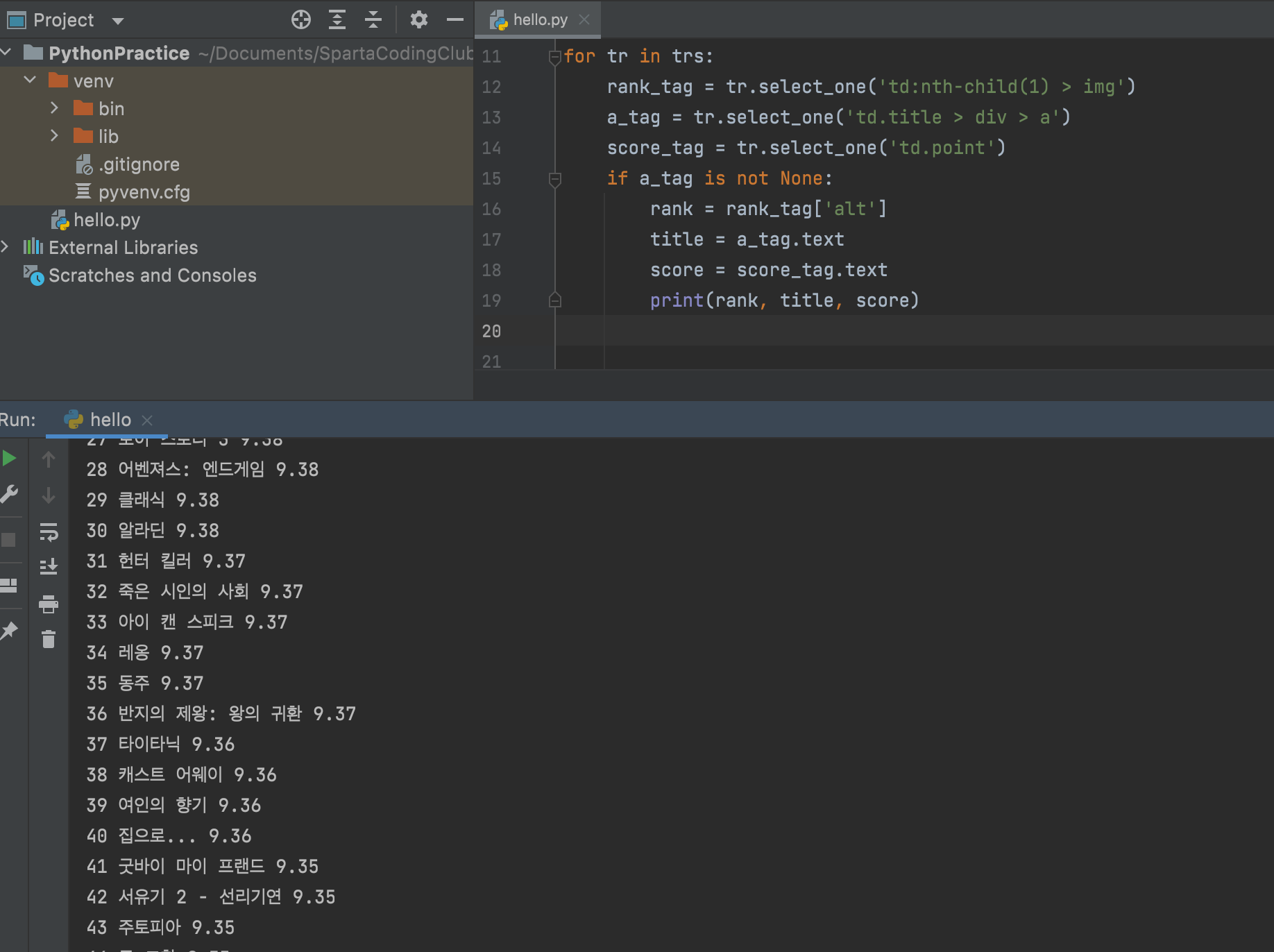Expand External Libraries node
1274x952 pixels.
pos(6,247)
